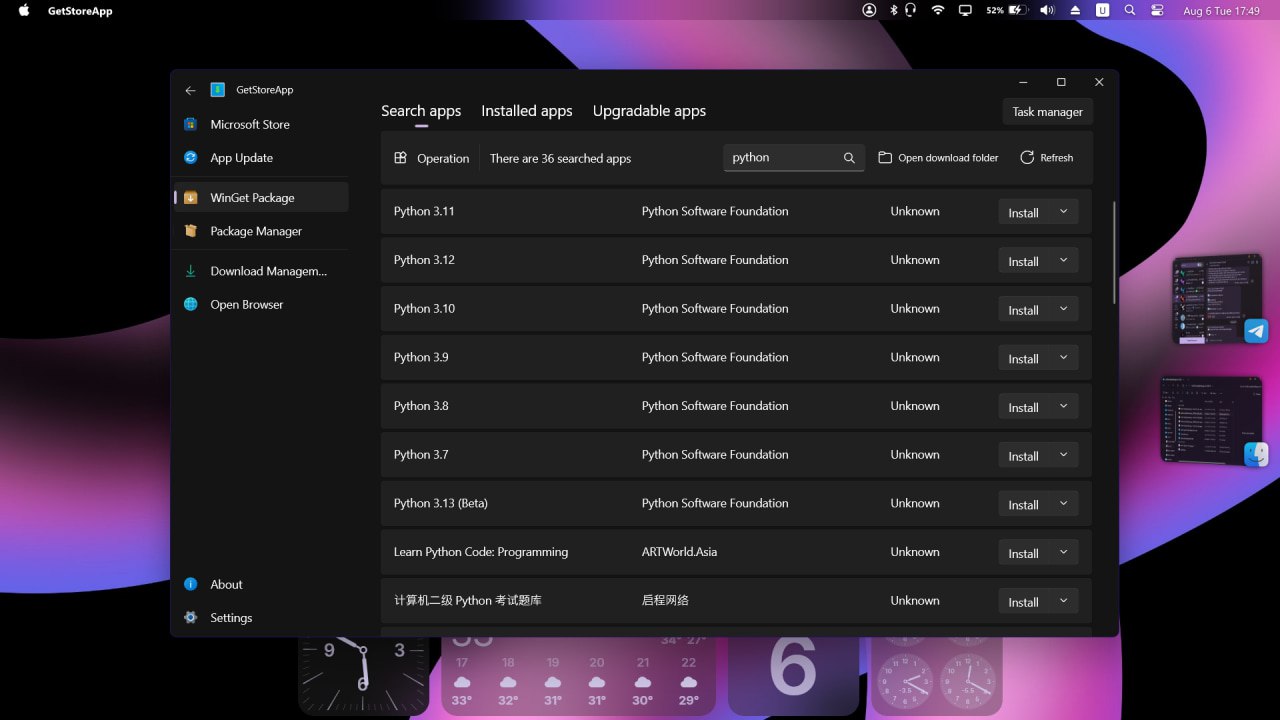Switch to the Upgradable apps tab
Image resolution: width=1280 pixels, height=720 pixels.
(649, 111)
